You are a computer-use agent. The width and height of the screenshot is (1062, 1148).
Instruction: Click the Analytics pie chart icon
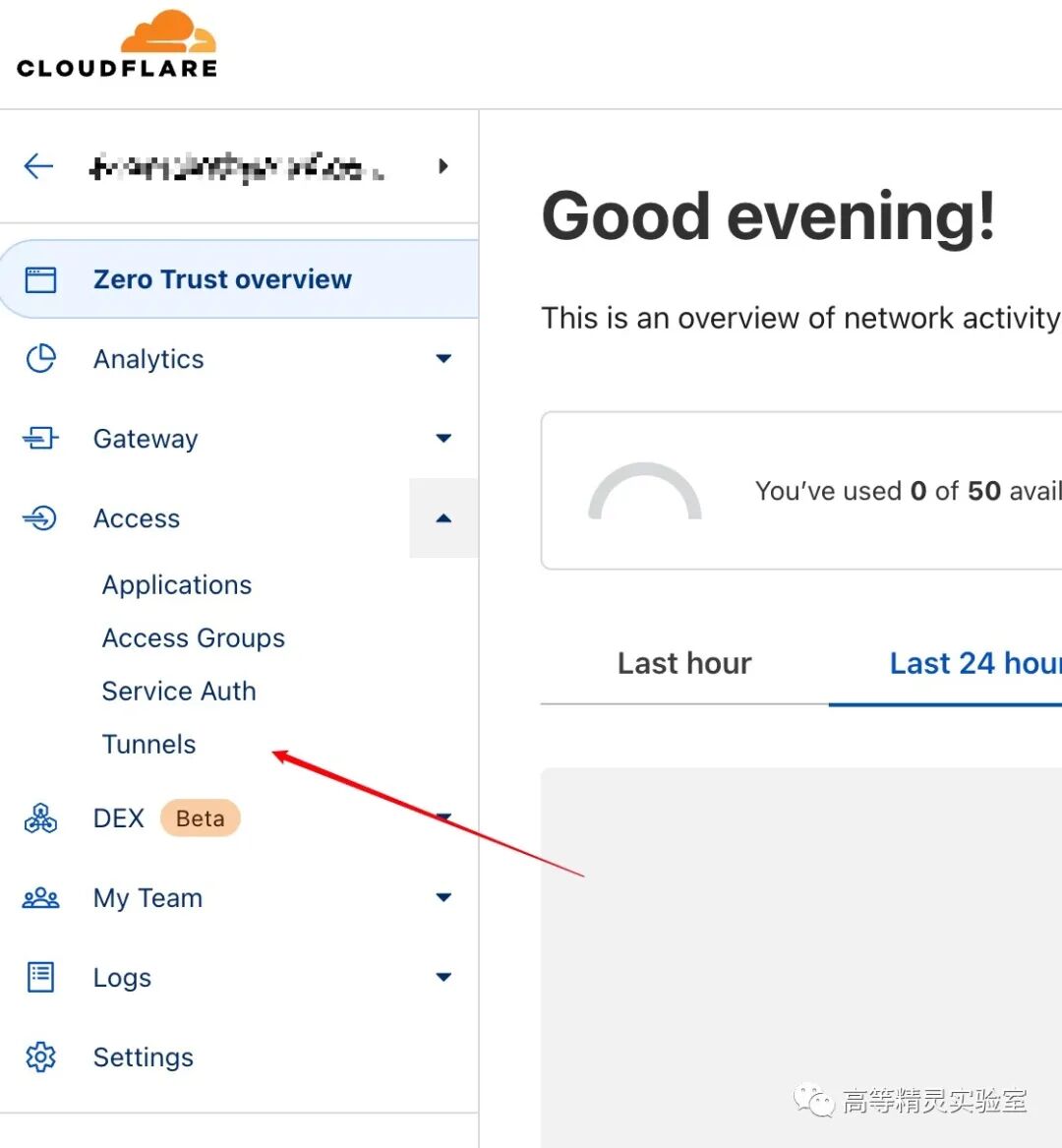click(40, 359)
